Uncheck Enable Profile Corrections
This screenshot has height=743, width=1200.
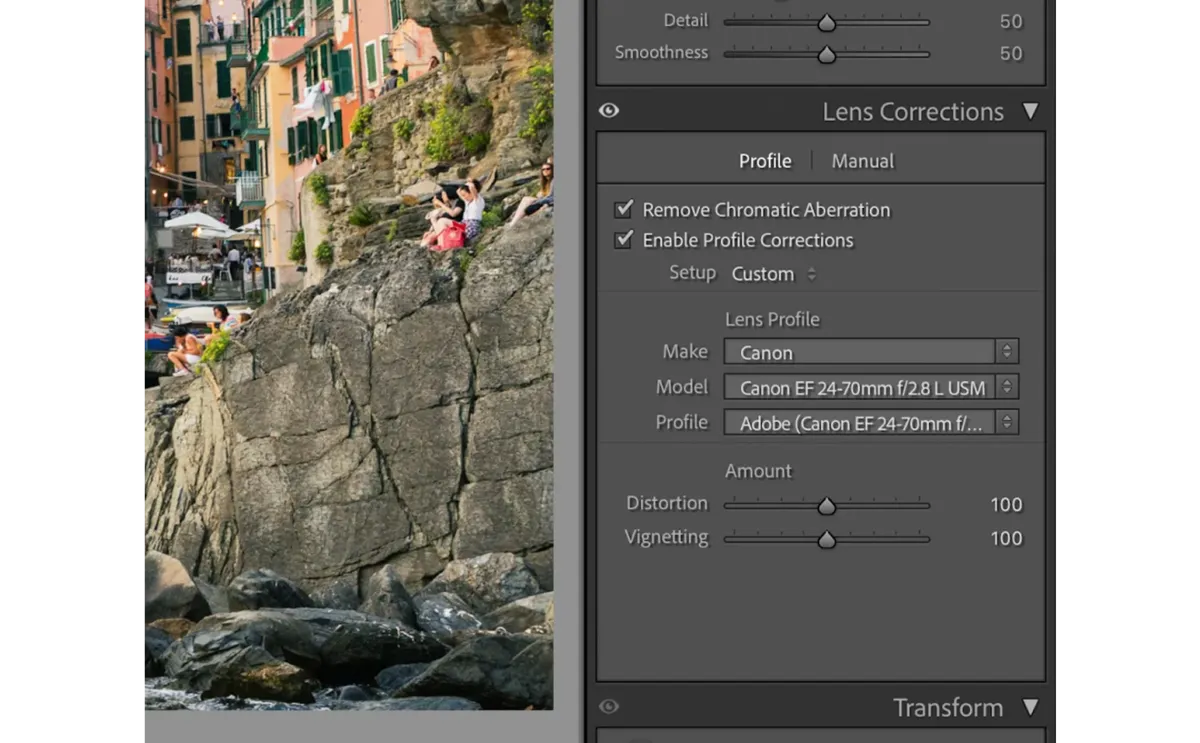pyautogui.click(x=623, y=239)
